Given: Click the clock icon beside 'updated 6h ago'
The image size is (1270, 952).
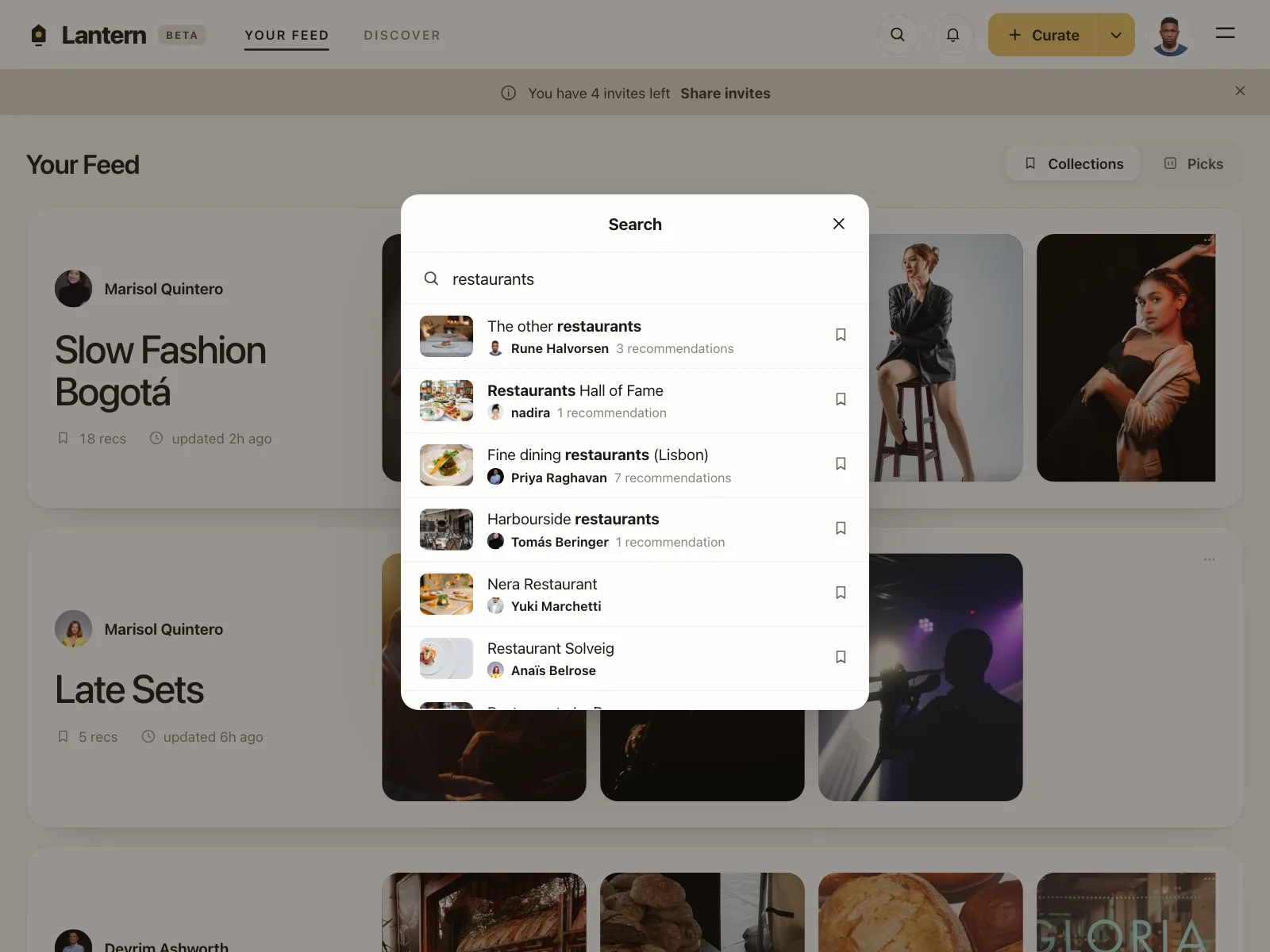Looking at the screenshot, I should tap(148, 736).
